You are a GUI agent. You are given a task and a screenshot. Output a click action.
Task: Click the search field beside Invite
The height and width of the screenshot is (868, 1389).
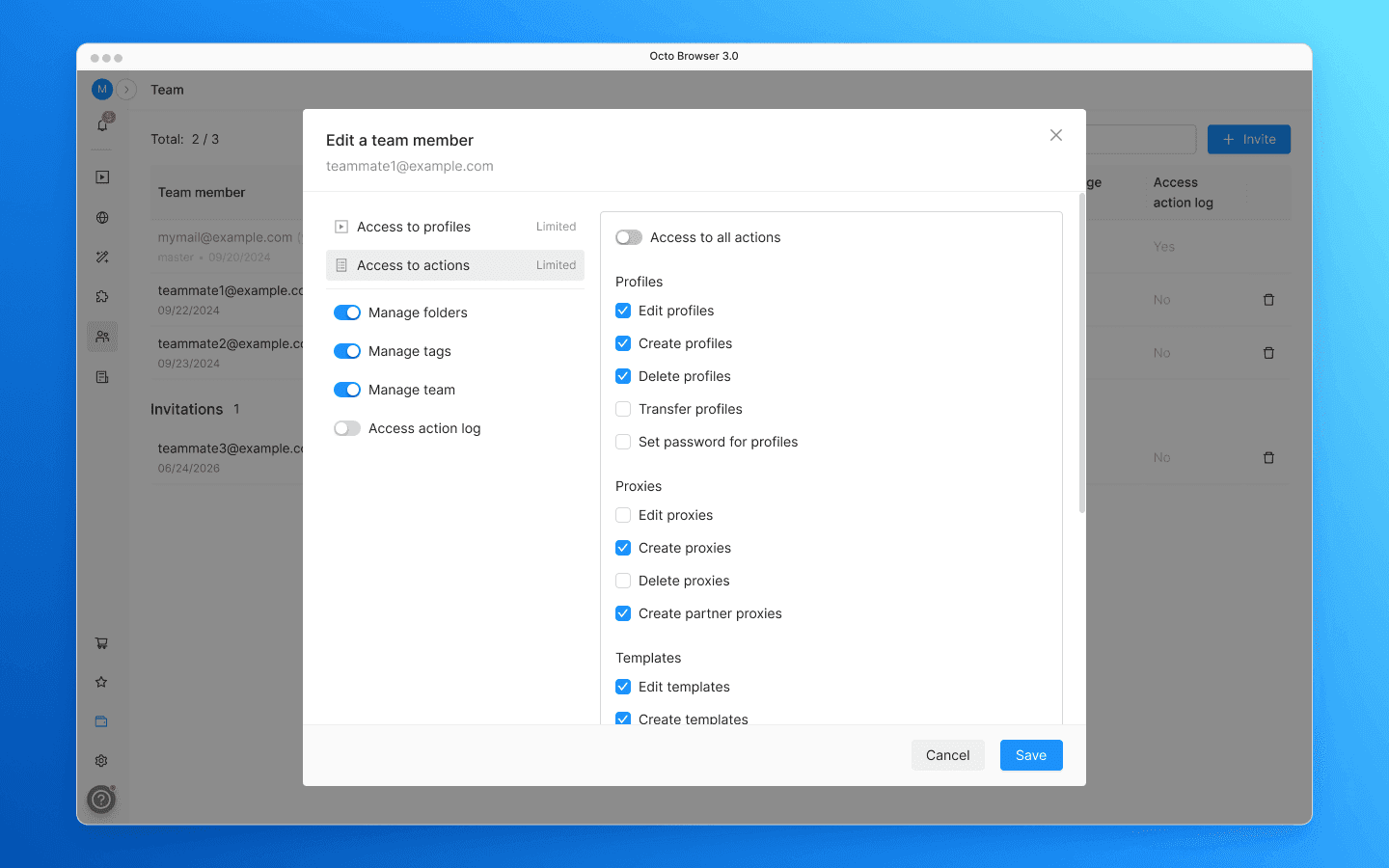[1141, 140]
